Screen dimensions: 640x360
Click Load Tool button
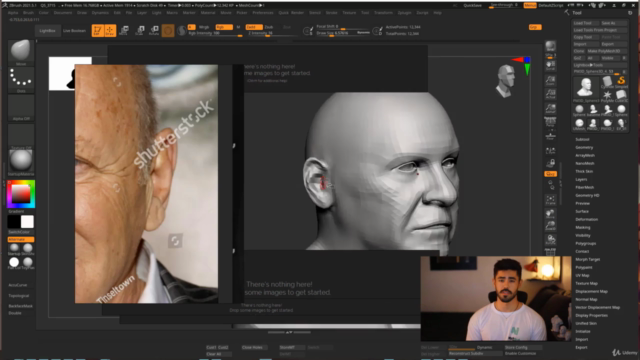coord(586,23)
